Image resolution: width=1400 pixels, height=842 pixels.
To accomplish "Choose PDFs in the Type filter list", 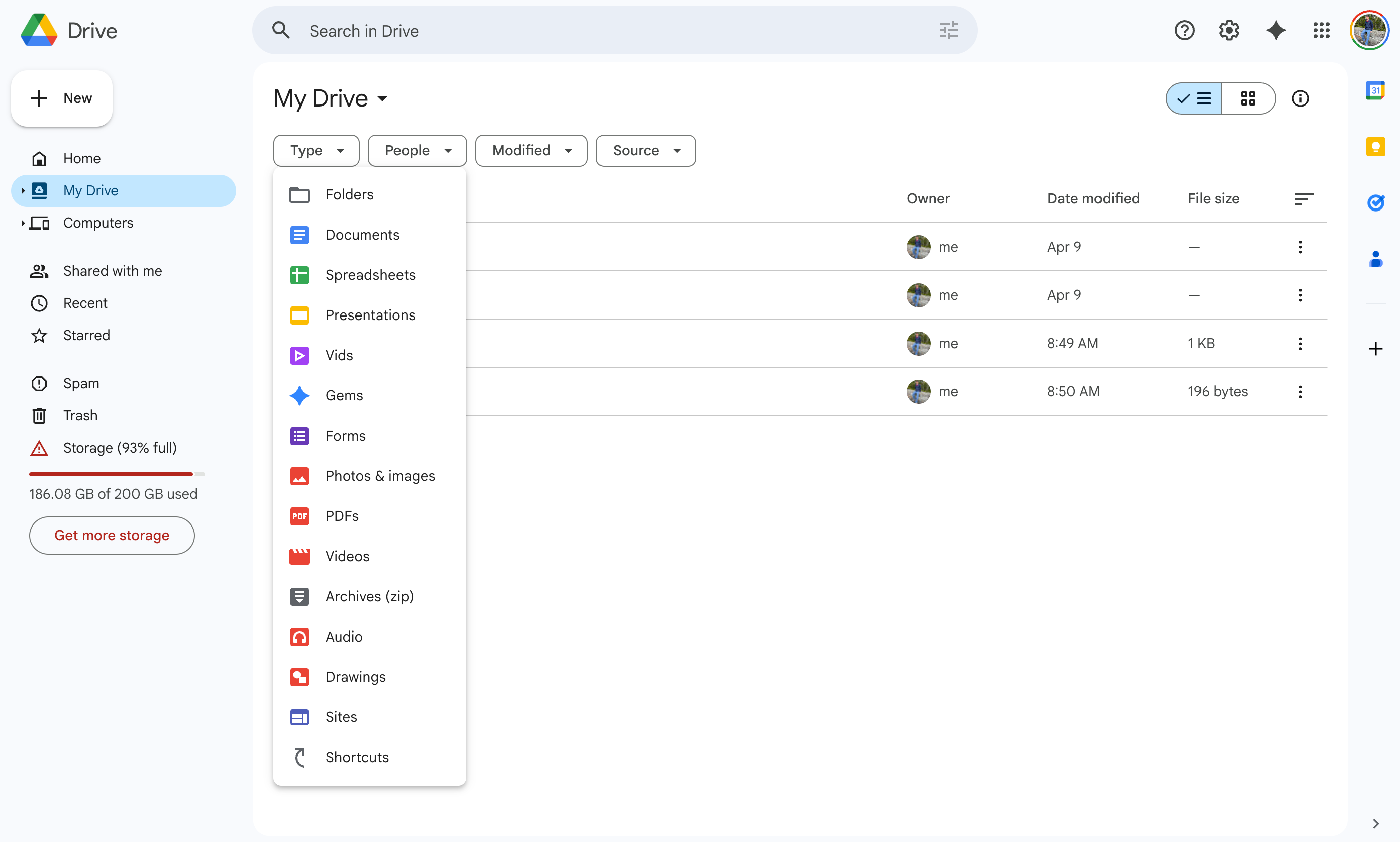I will (x=342, y=516).
